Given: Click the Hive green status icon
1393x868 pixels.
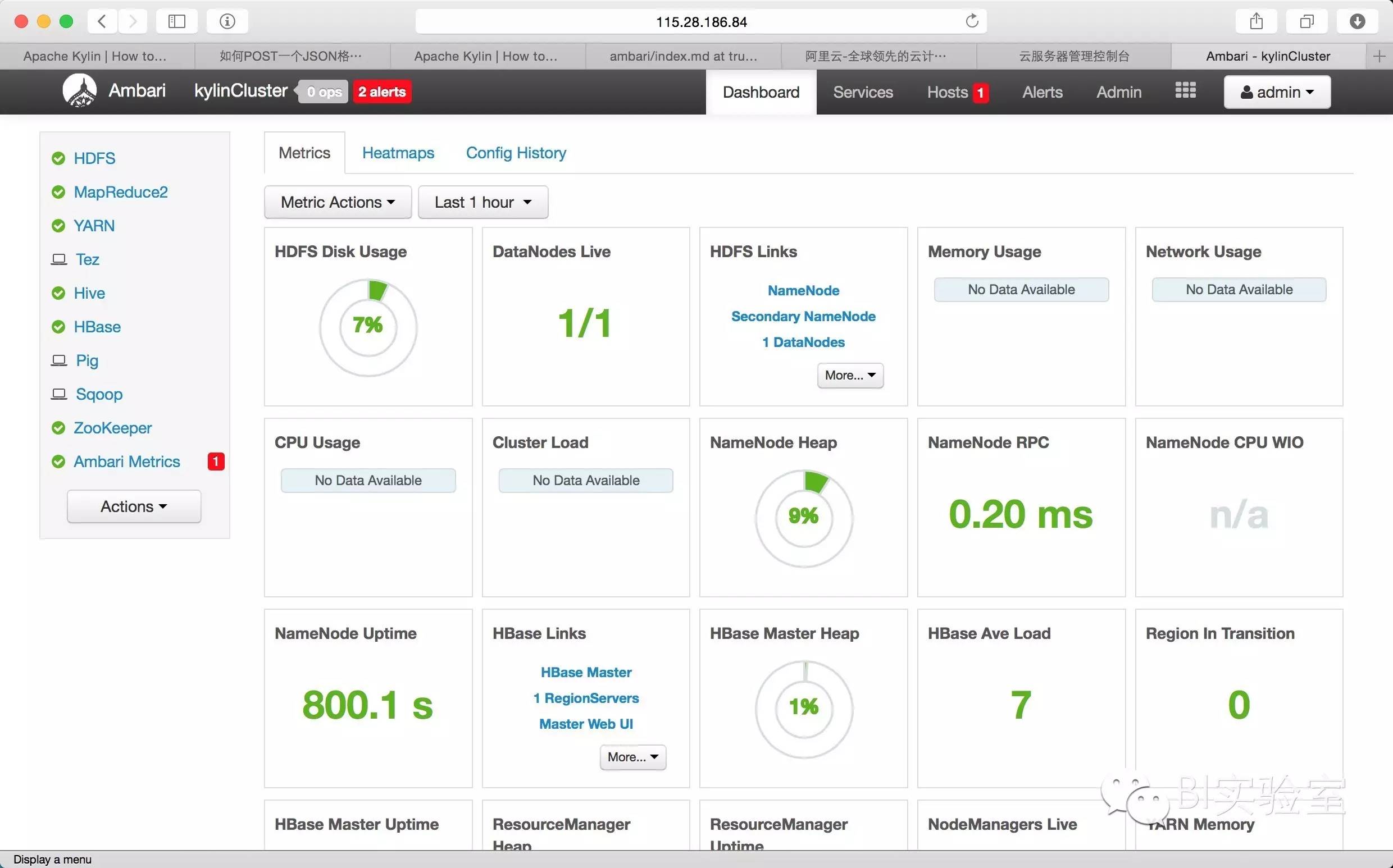Looking at the screenshot, I should 58,293.
